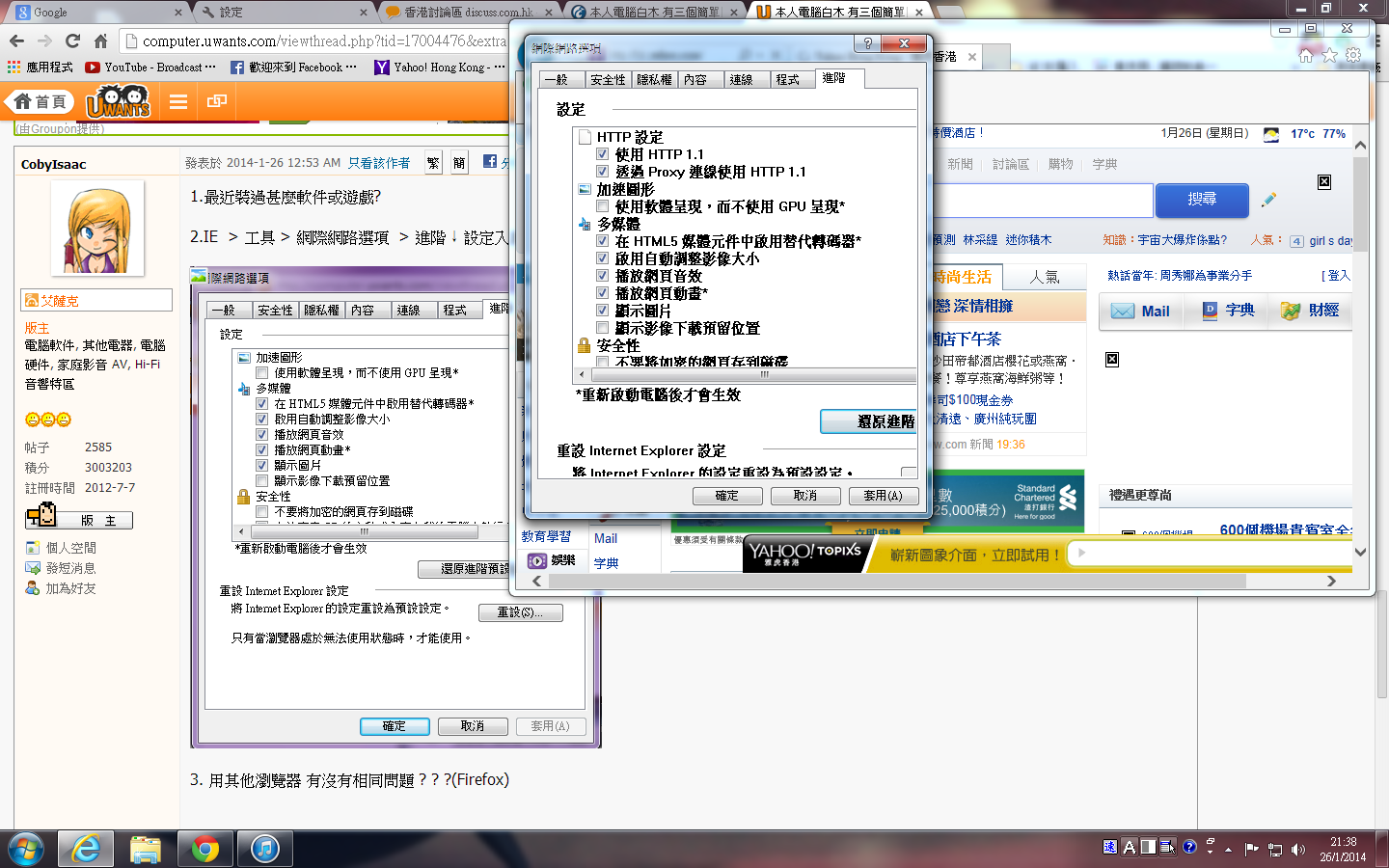The height and width of the screenshot is (868, 1389).
Task: Click Chrome's home icon
Action: click(x=100, y=41)
